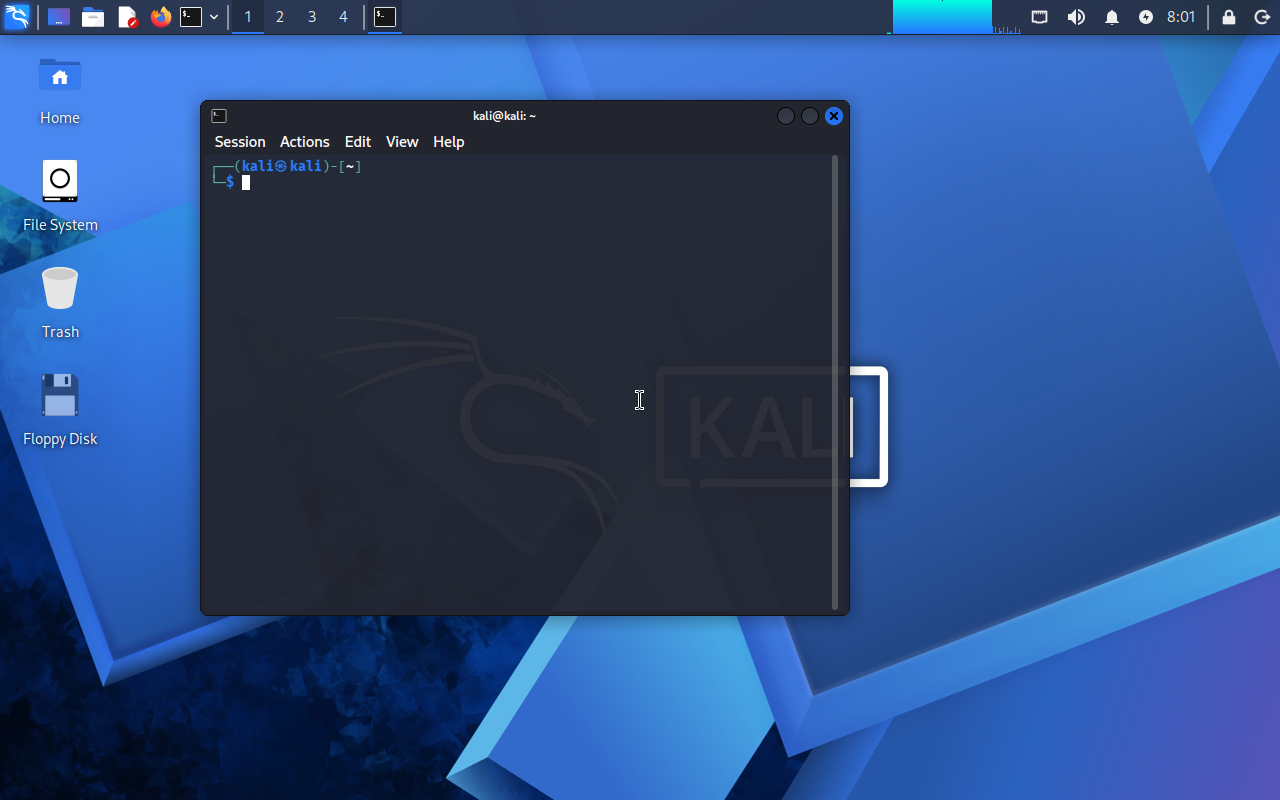The width and height of the screenshot is (1280, 800).
Task: Switch to workspace 4
Action: [343, 17]
